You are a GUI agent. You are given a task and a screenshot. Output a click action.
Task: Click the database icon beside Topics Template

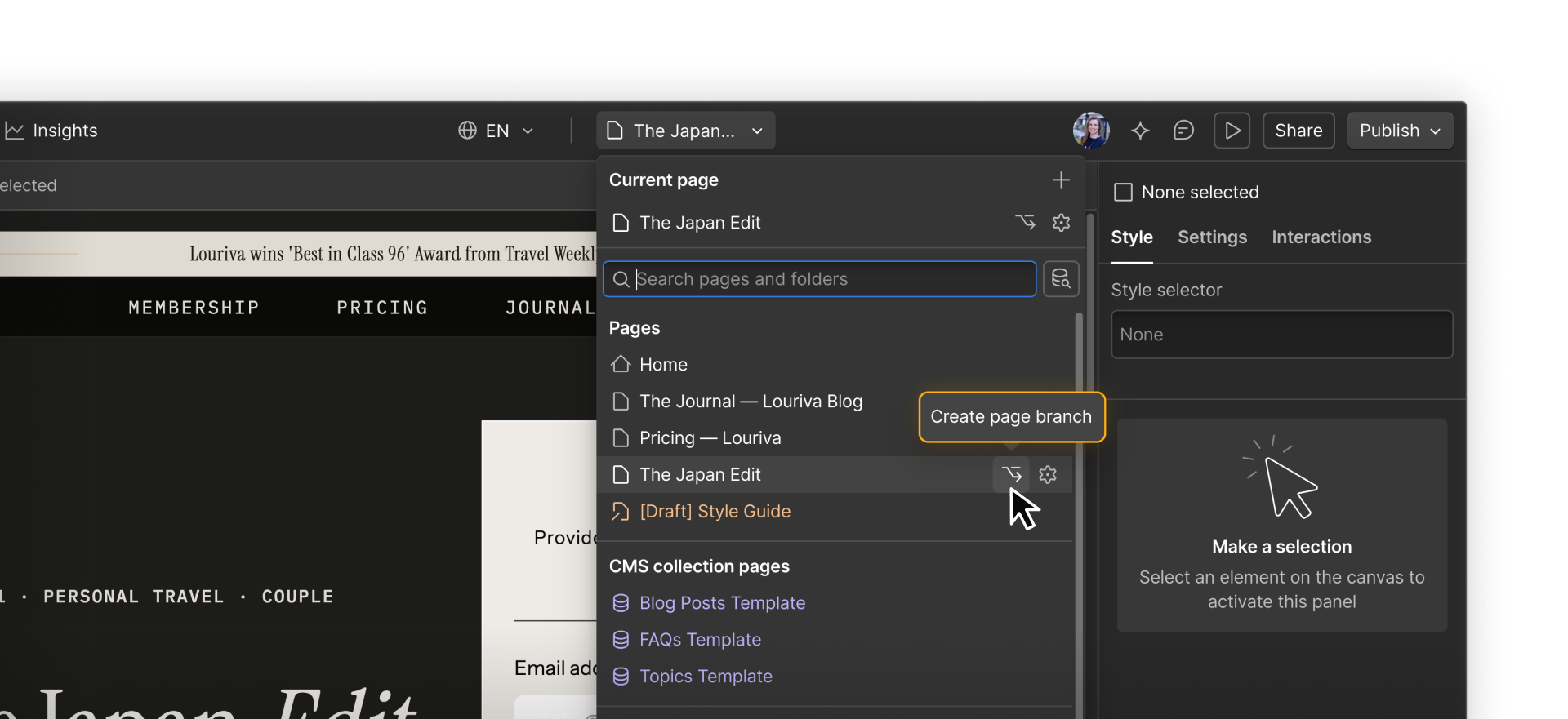[x=621, y=677]
